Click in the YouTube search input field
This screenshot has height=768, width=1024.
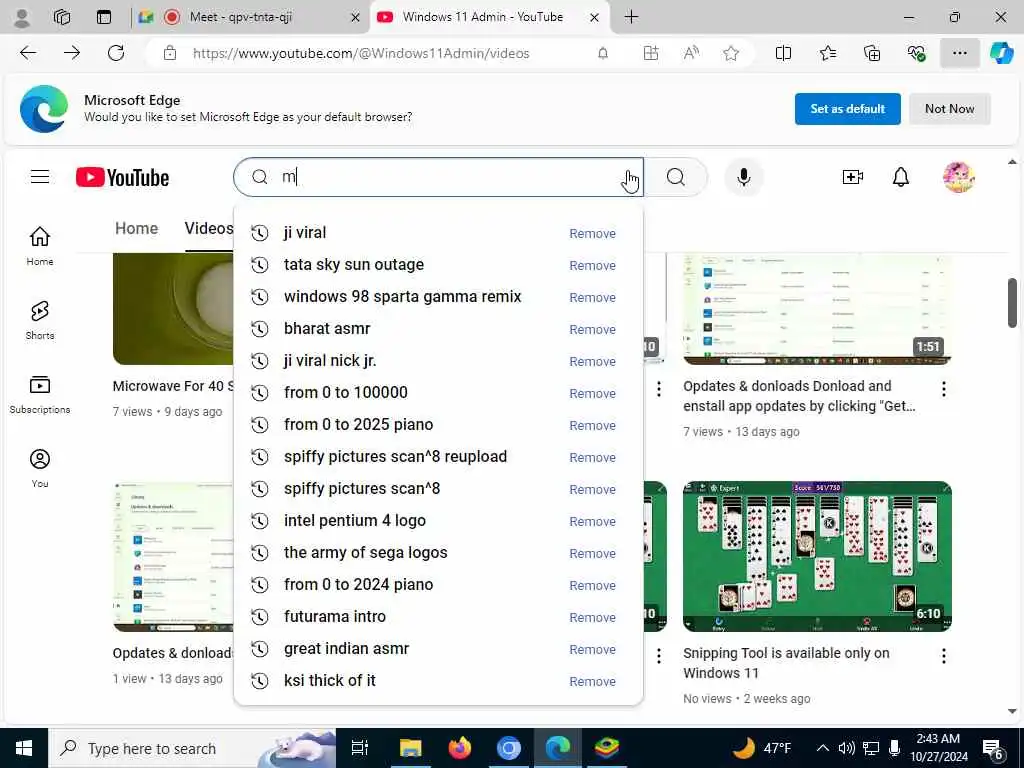438,177
